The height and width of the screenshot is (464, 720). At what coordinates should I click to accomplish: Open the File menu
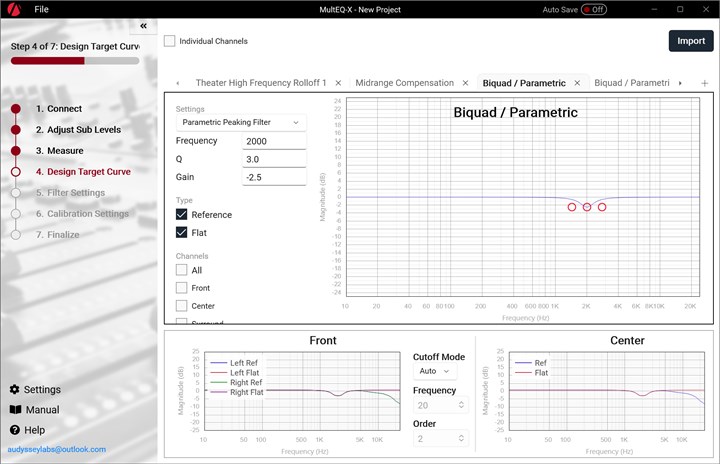coord(41,9)
